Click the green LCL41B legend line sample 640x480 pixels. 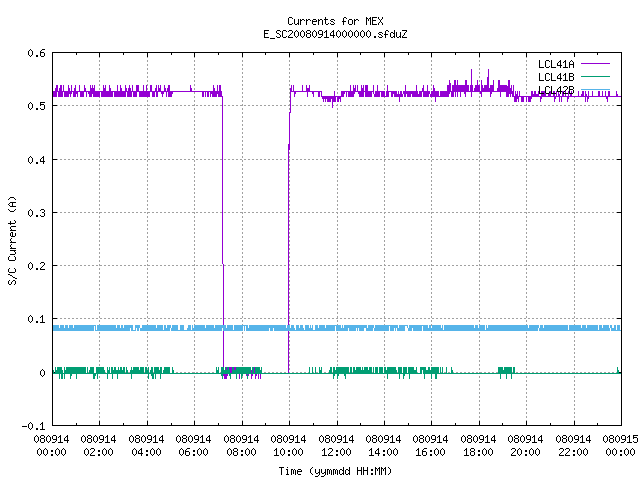point(595,76)
